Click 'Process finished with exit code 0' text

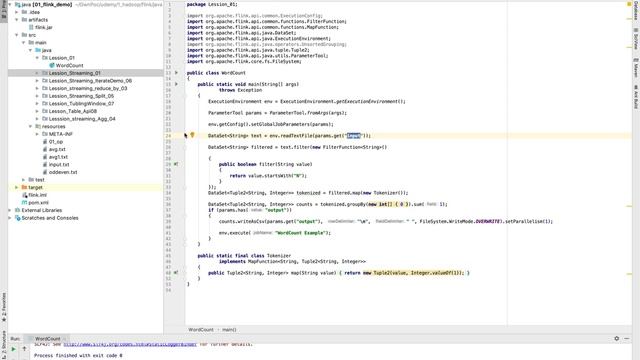pos(78,356)
